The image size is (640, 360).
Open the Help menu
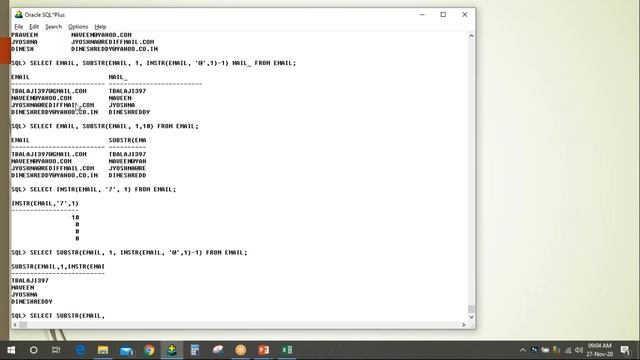pyautogui.click(x=100, y=27)
